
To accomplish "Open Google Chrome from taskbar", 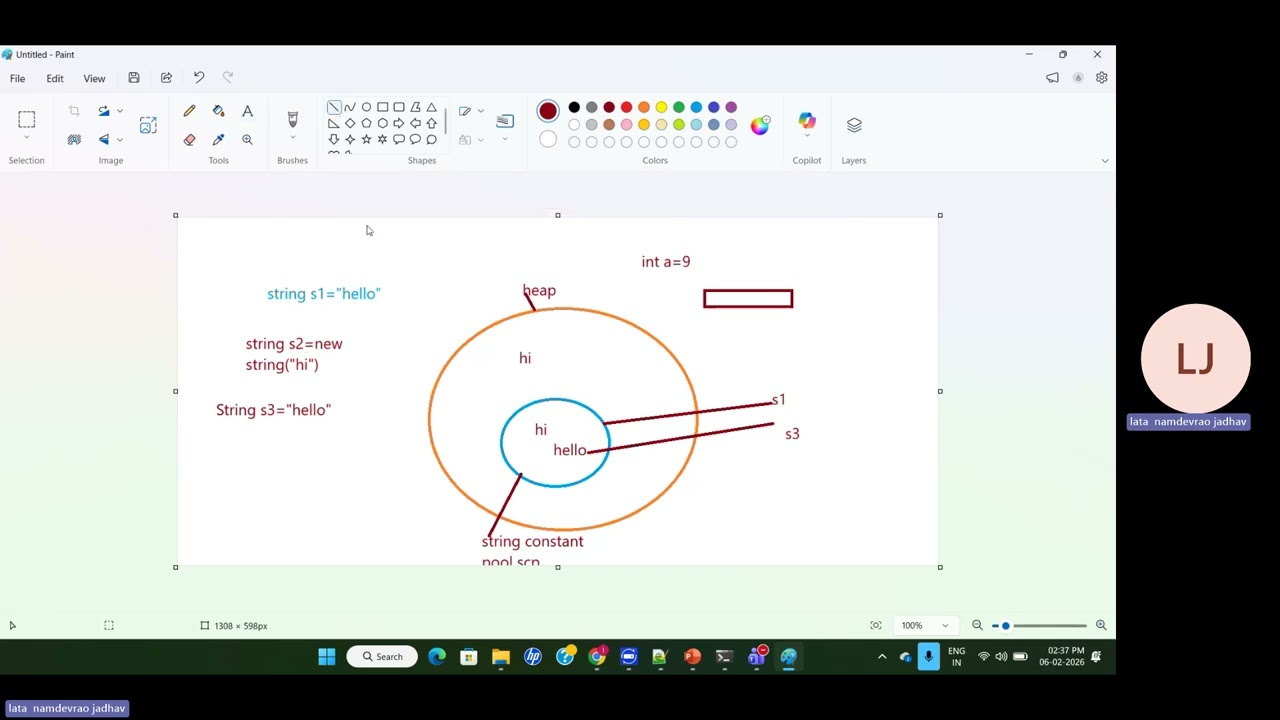I will (597, 657).
